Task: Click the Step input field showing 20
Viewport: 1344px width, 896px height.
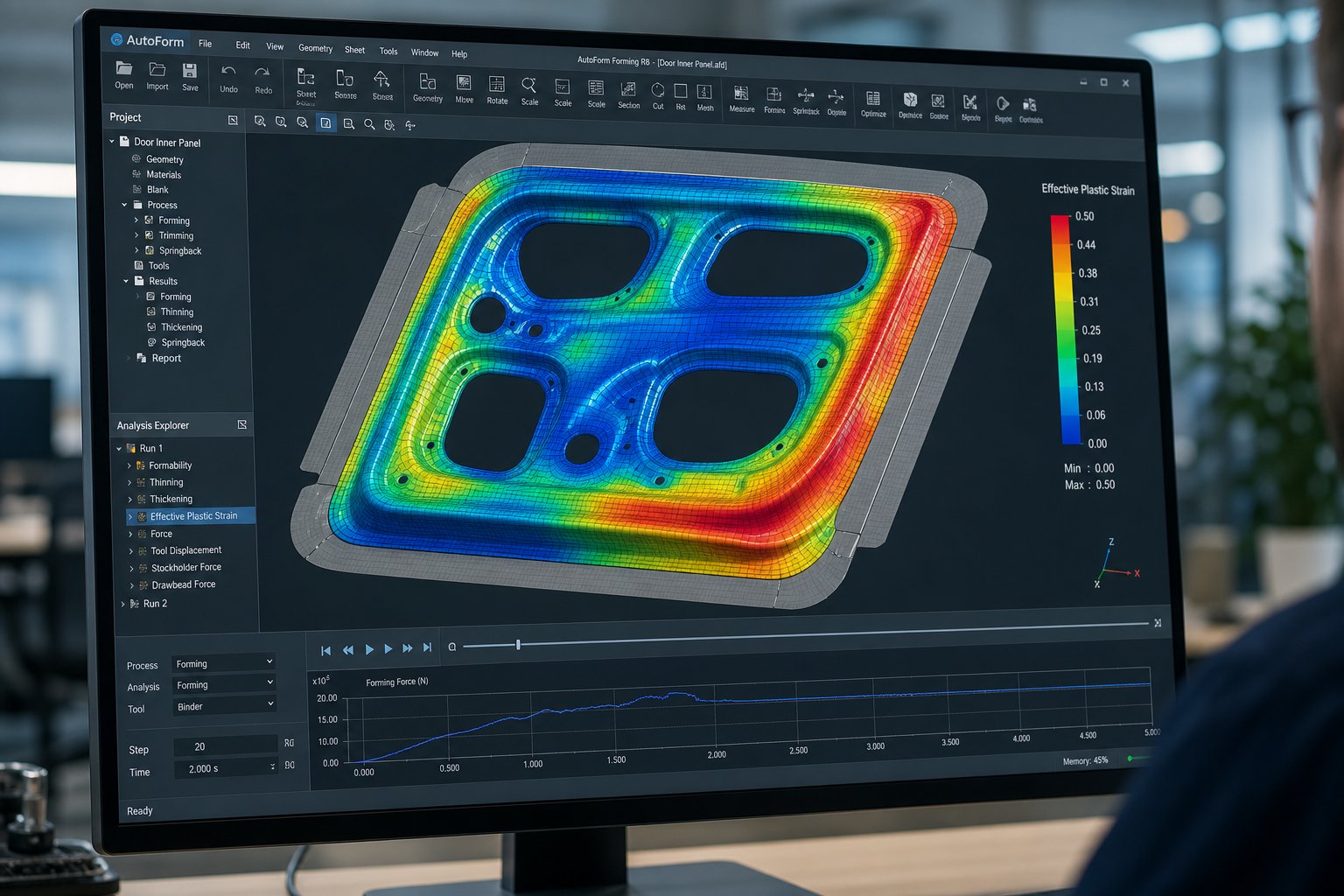Action: pos(226,746)
